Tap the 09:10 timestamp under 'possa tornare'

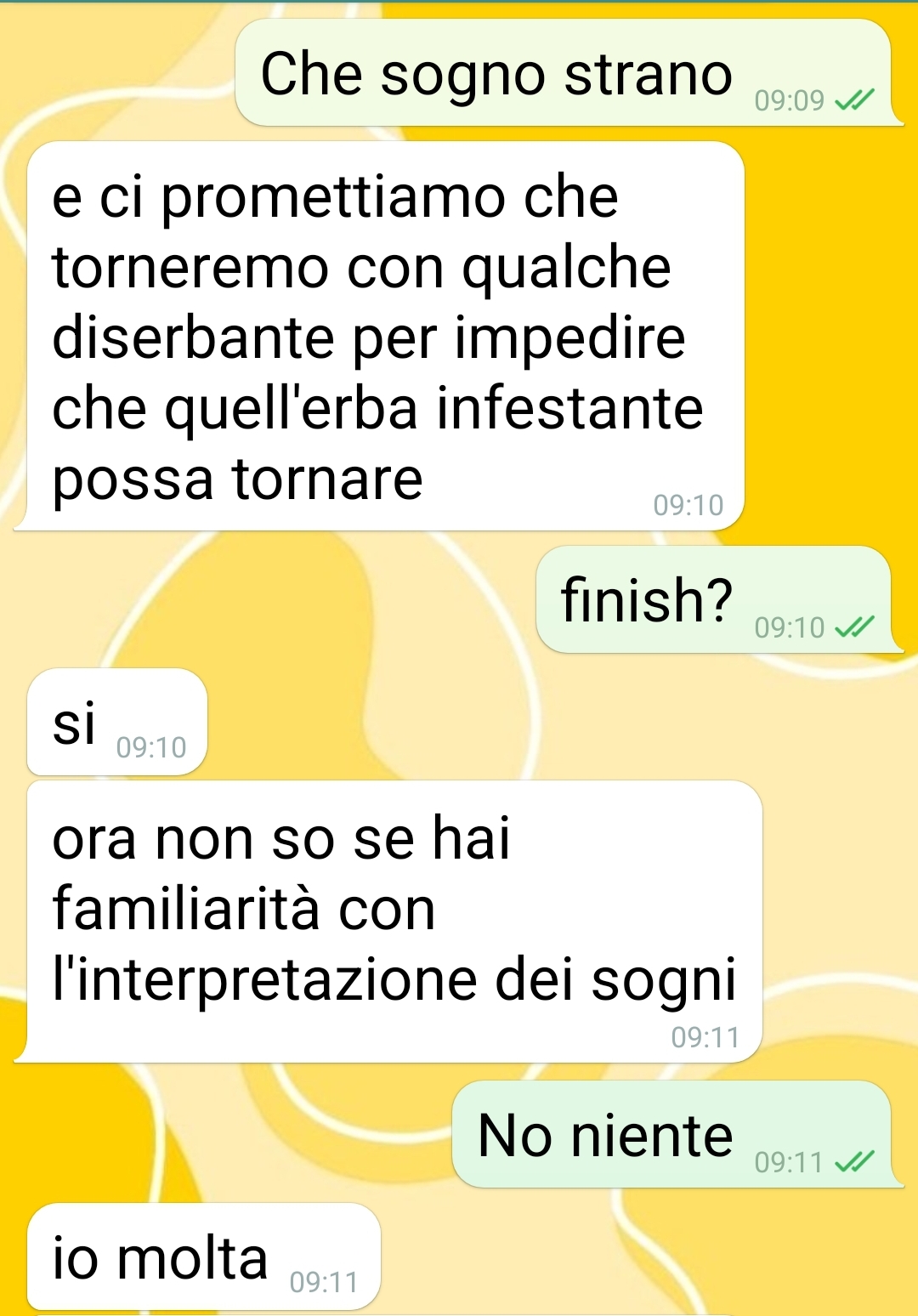(688, 505)
